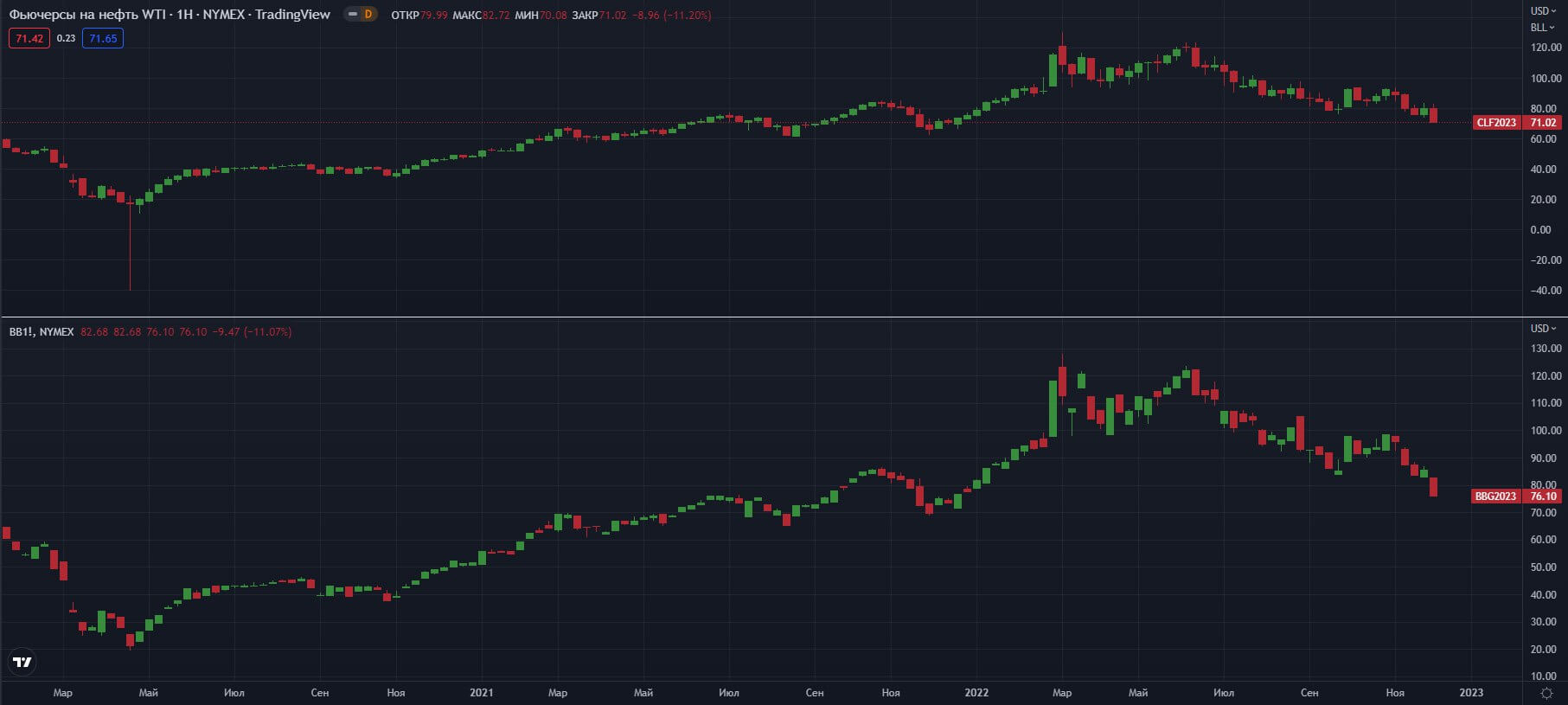
Task: Click the 2023 label on time axis
Action: 1471,693
